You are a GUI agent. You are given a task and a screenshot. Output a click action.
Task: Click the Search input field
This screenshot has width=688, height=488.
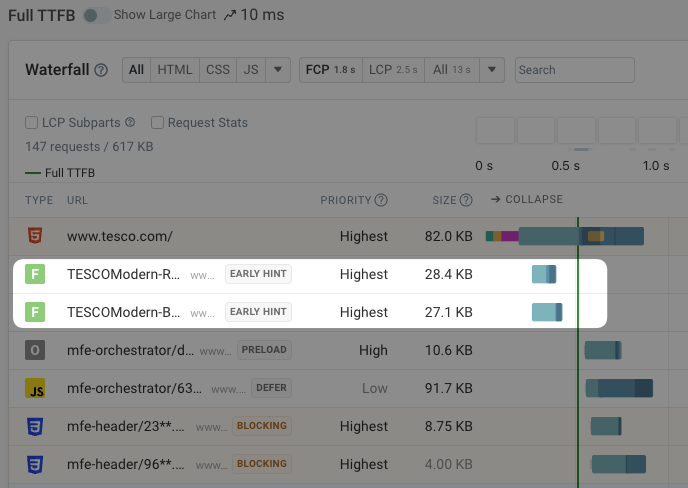point(574,70)
